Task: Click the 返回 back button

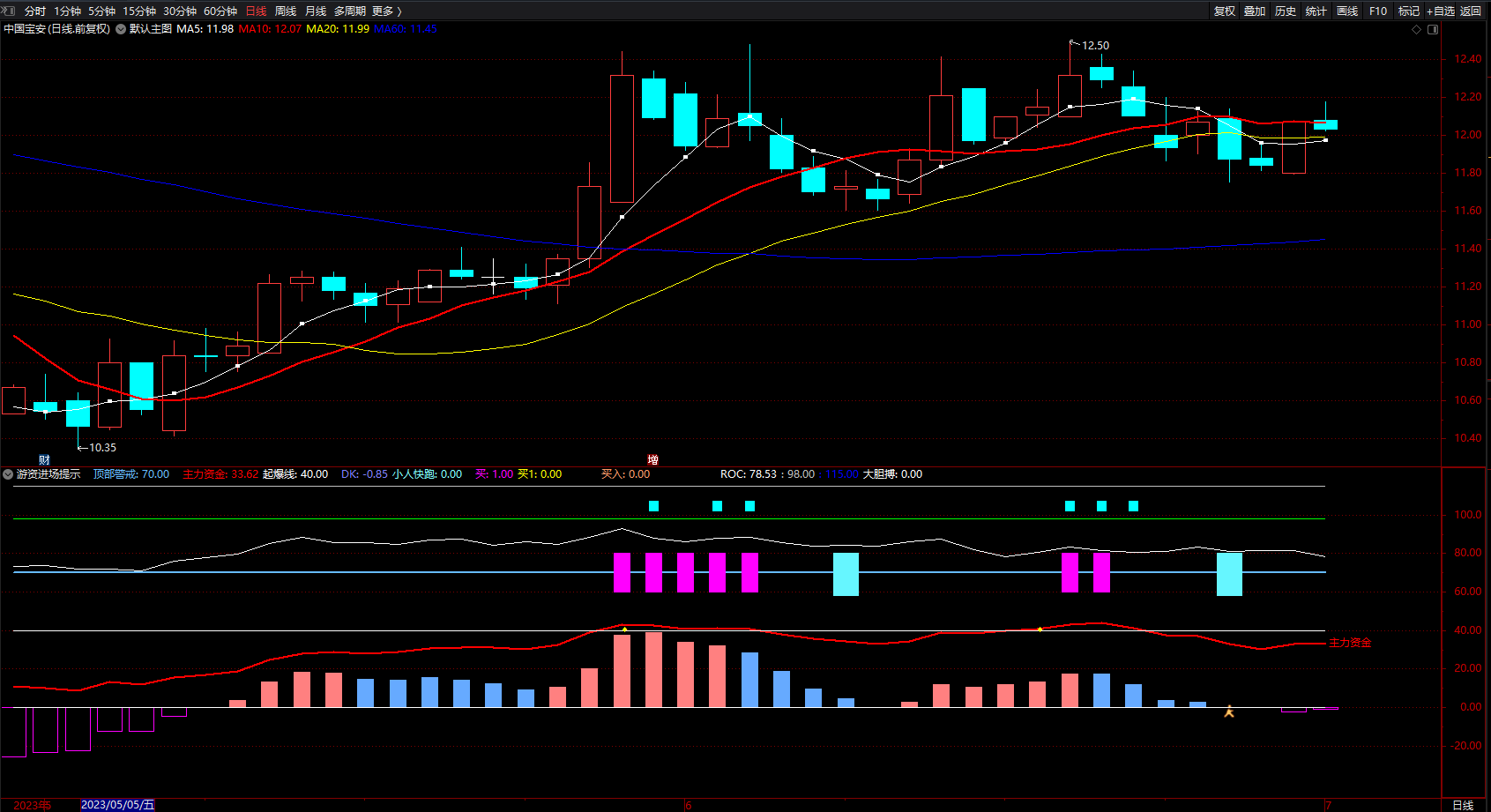Action: pos(1471,11)
